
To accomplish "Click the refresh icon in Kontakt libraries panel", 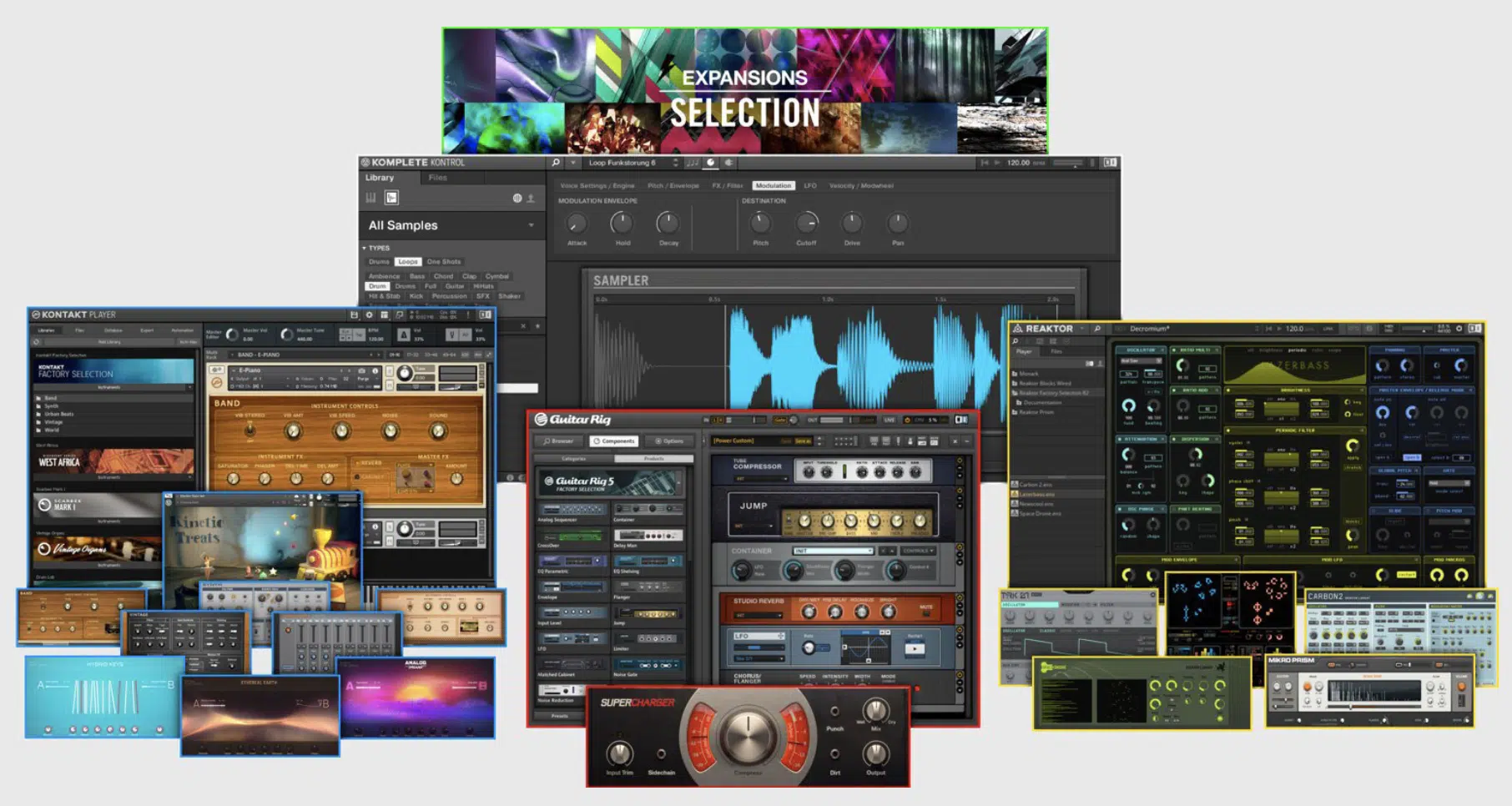I will 36,341.
